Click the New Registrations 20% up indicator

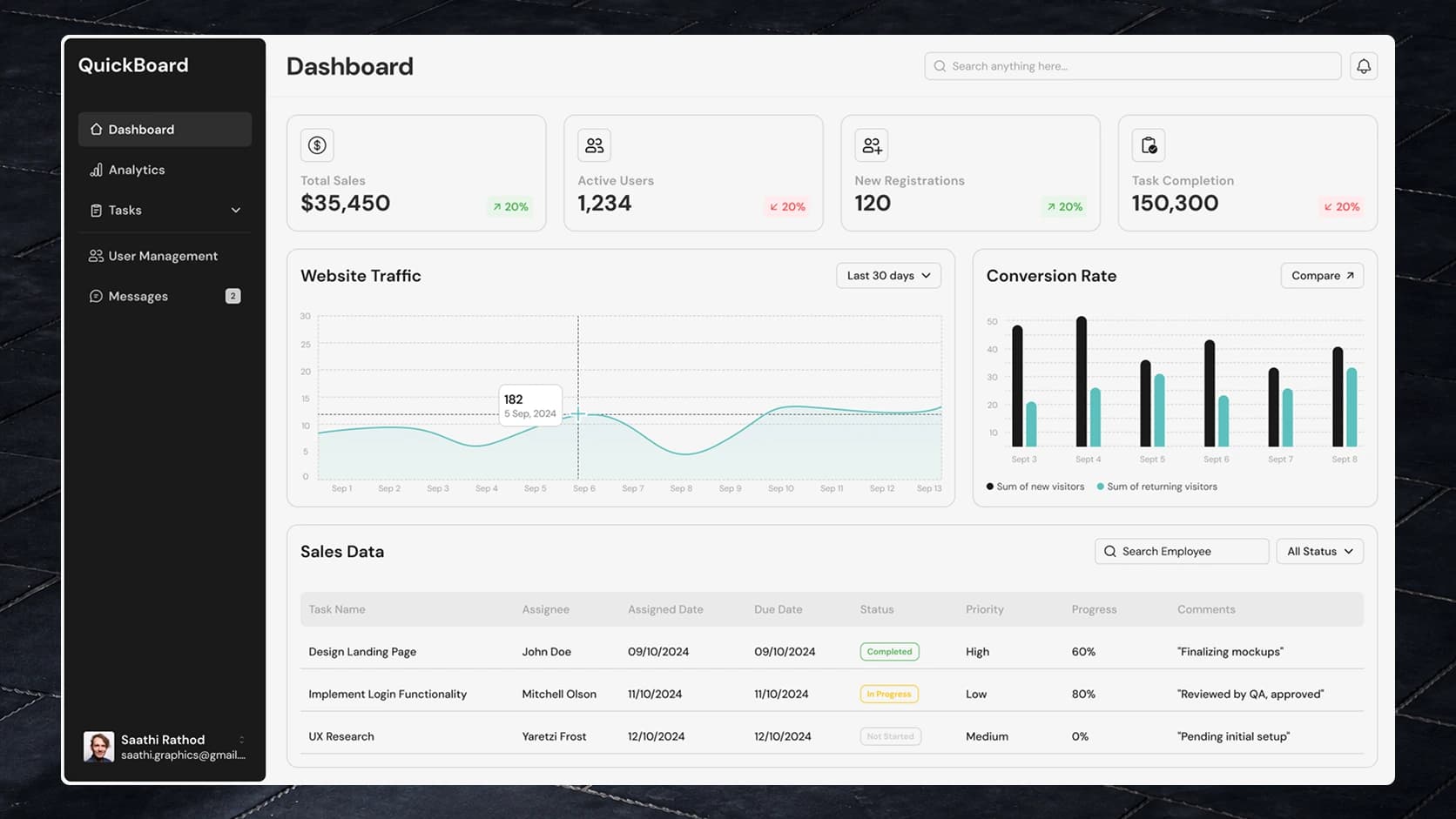point(1064,206)
